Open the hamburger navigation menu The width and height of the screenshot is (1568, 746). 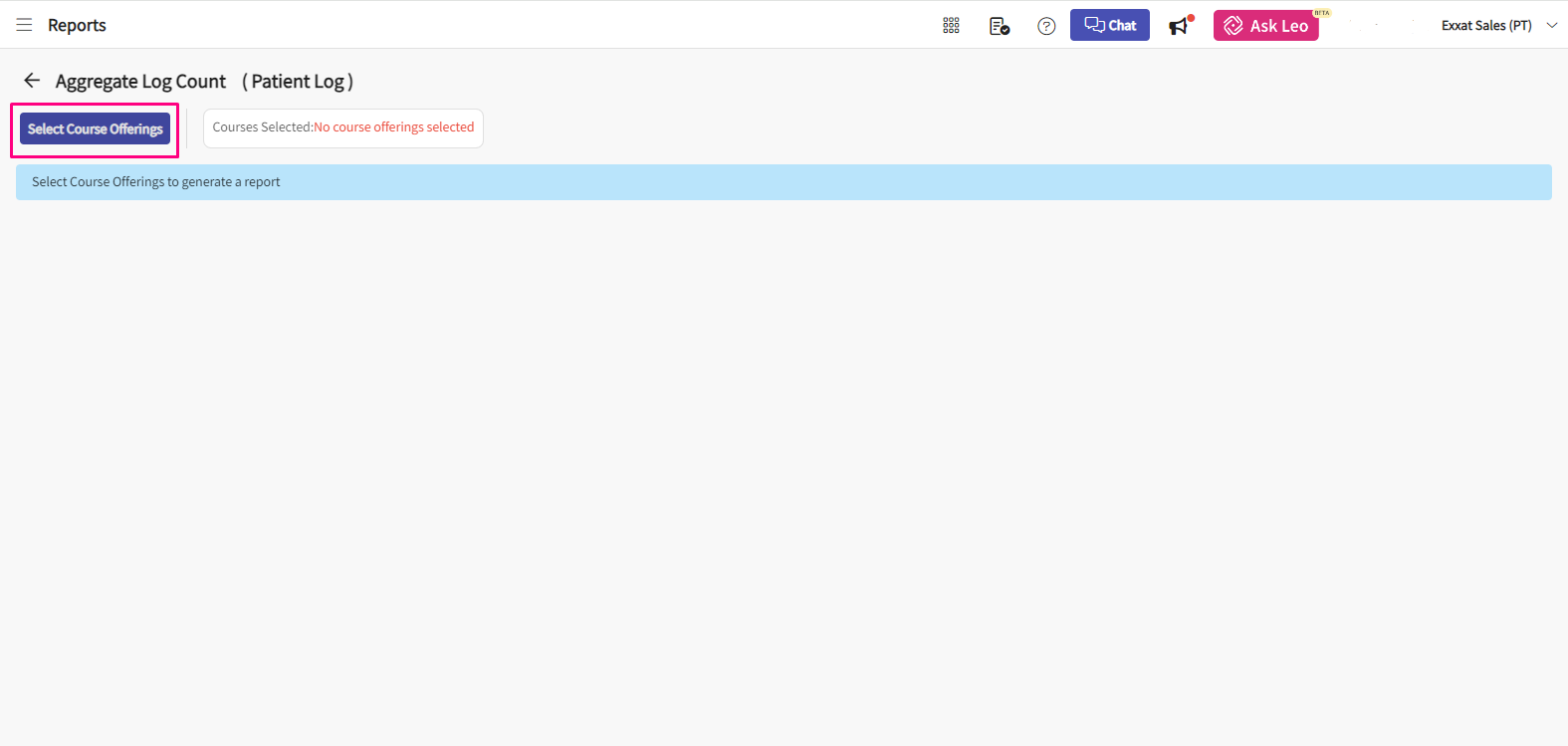(x=24, y=25)
